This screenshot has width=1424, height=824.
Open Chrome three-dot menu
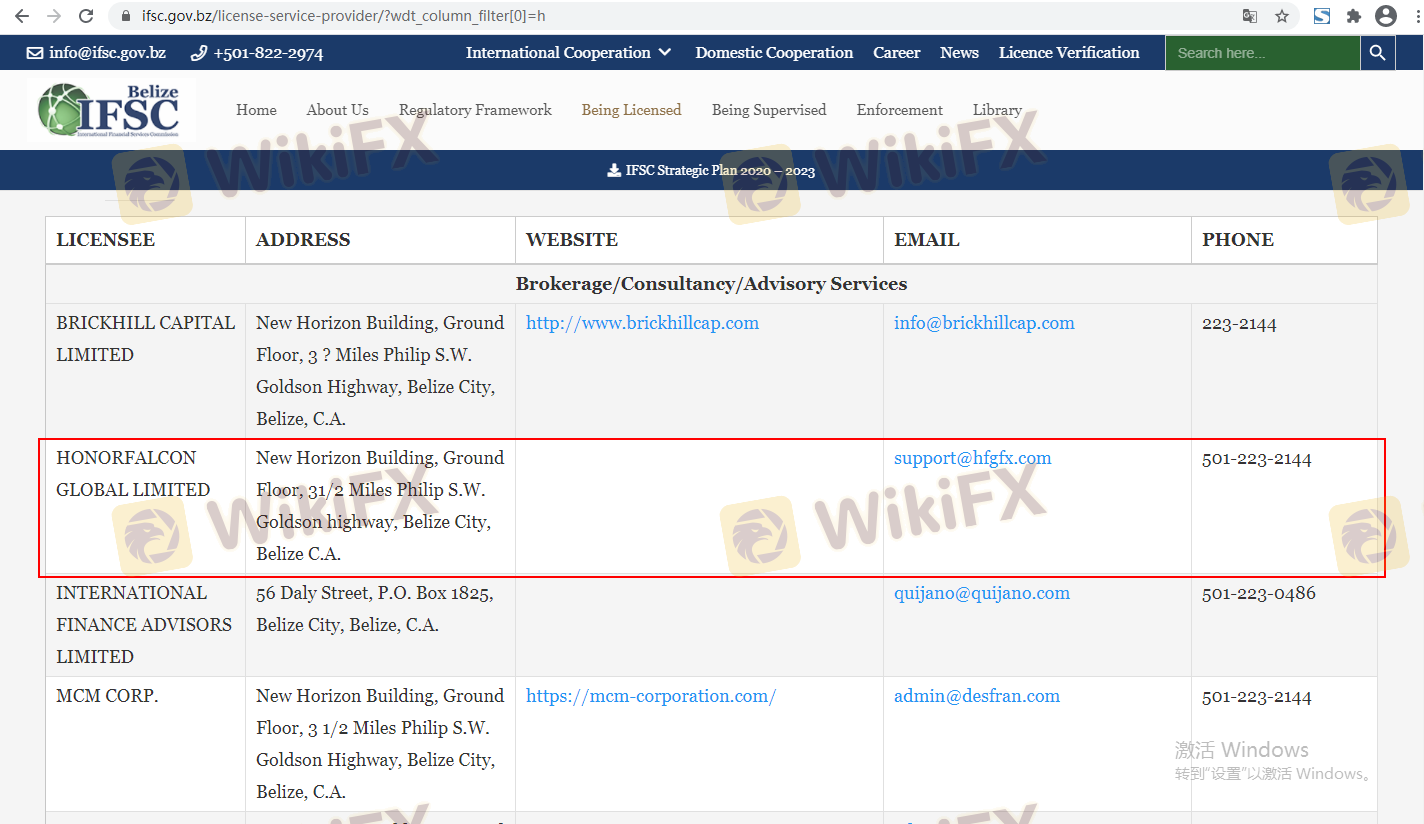[x=1414, y=16]
